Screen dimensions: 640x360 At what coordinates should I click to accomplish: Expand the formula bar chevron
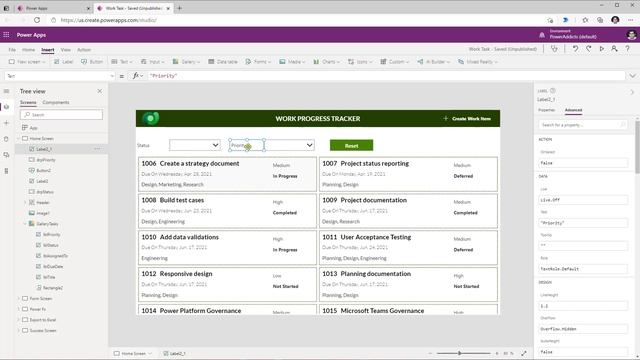632,76
